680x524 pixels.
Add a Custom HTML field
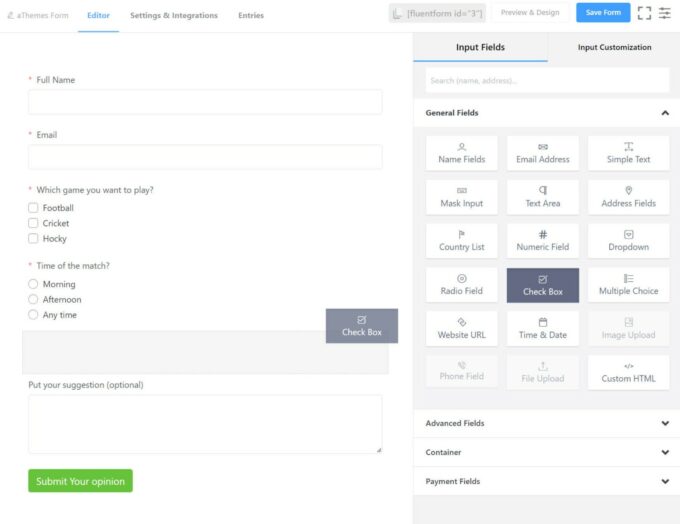pyautogui.click(x=628, y=372)
